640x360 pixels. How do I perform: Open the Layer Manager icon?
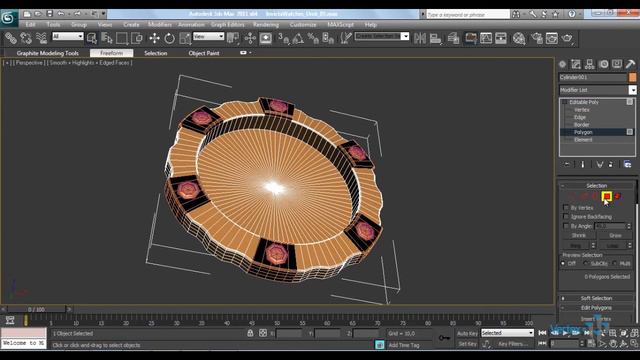[453, 38]
